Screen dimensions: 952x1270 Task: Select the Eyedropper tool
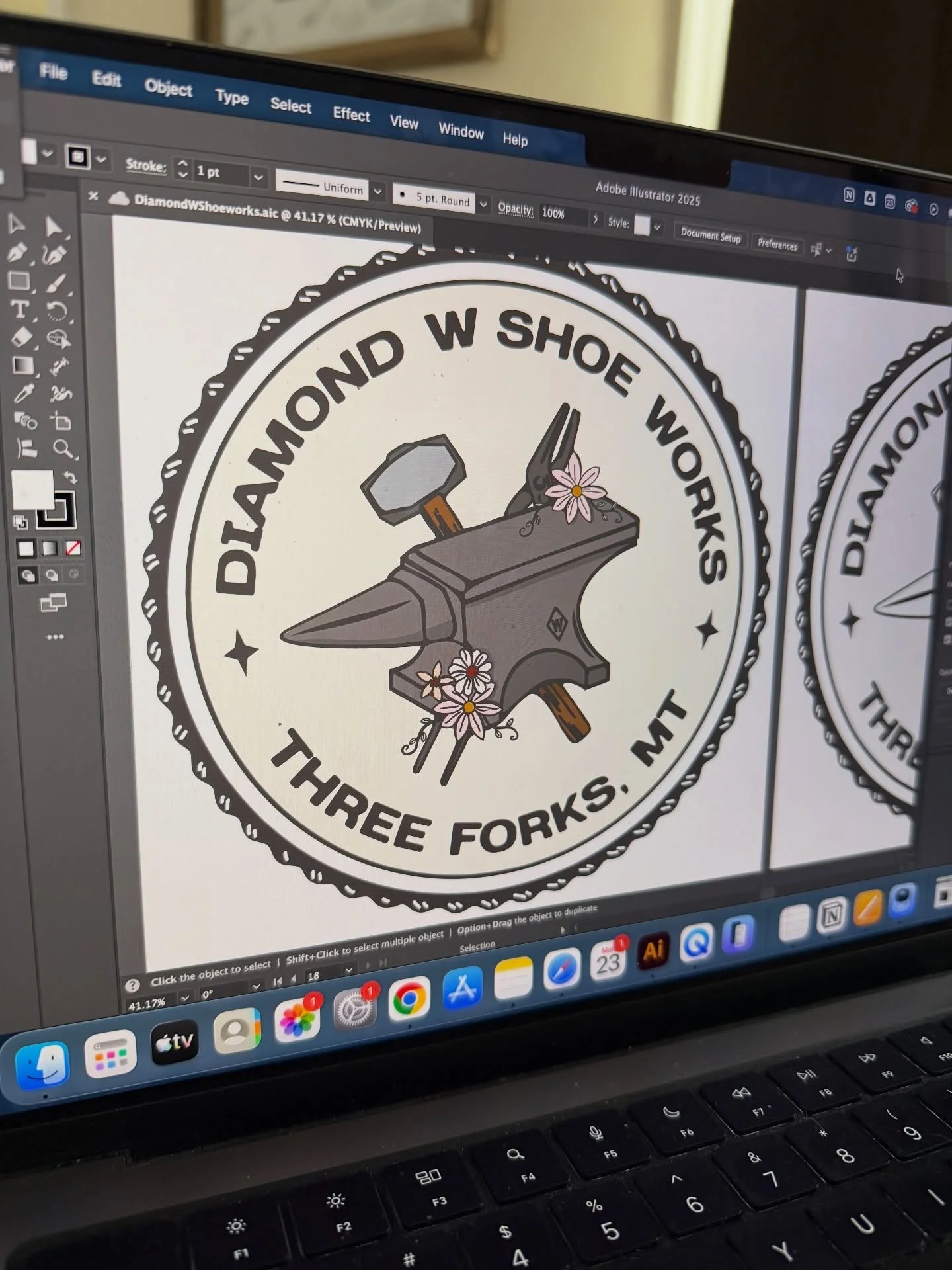pyautogui.click(x=24, y=393)
